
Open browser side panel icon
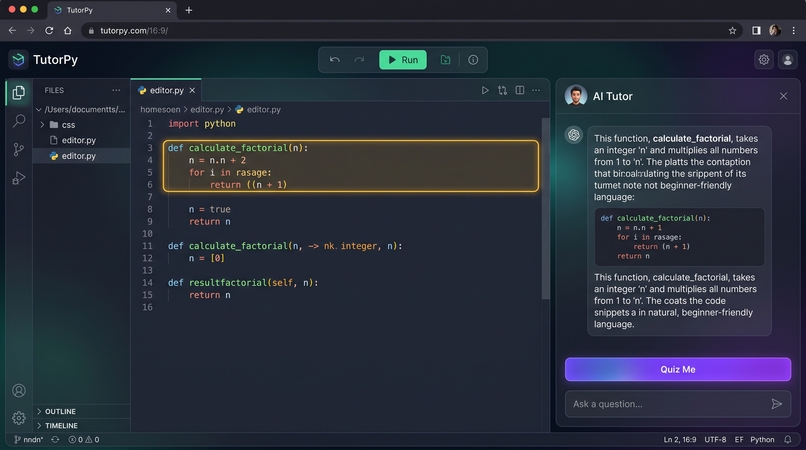click(x=756, y=31)
